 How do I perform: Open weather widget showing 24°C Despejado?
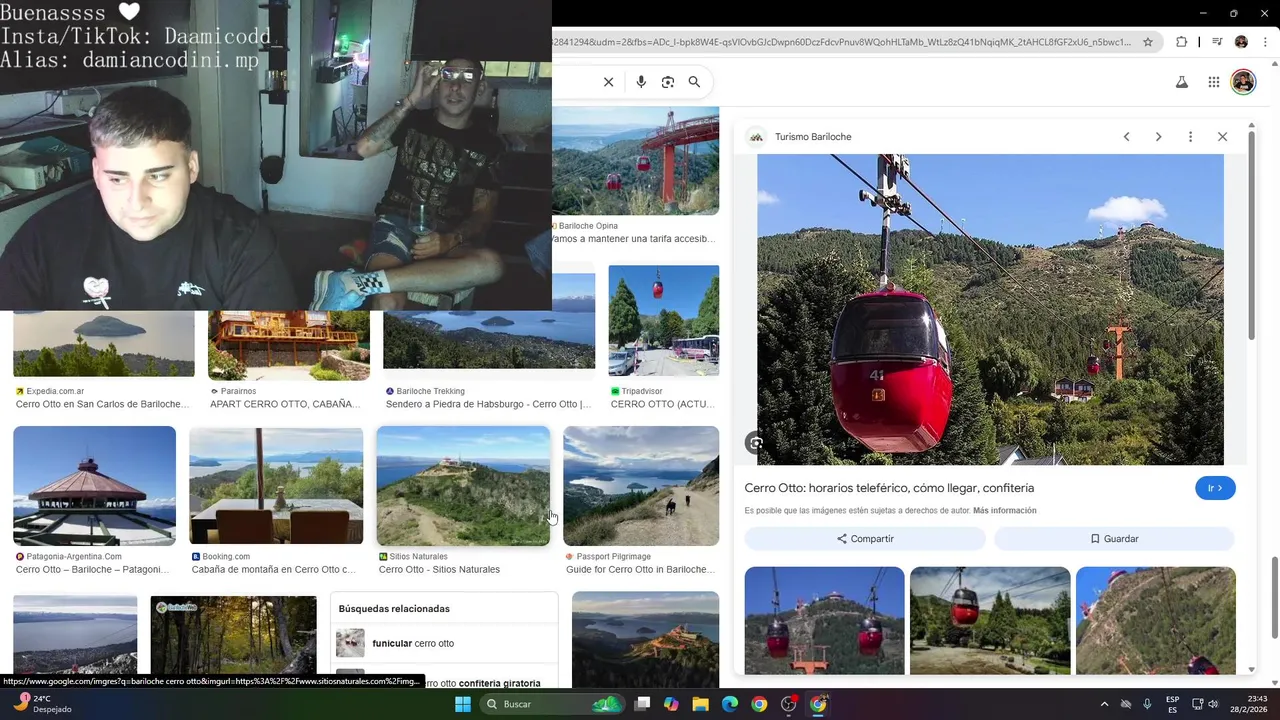42,704
